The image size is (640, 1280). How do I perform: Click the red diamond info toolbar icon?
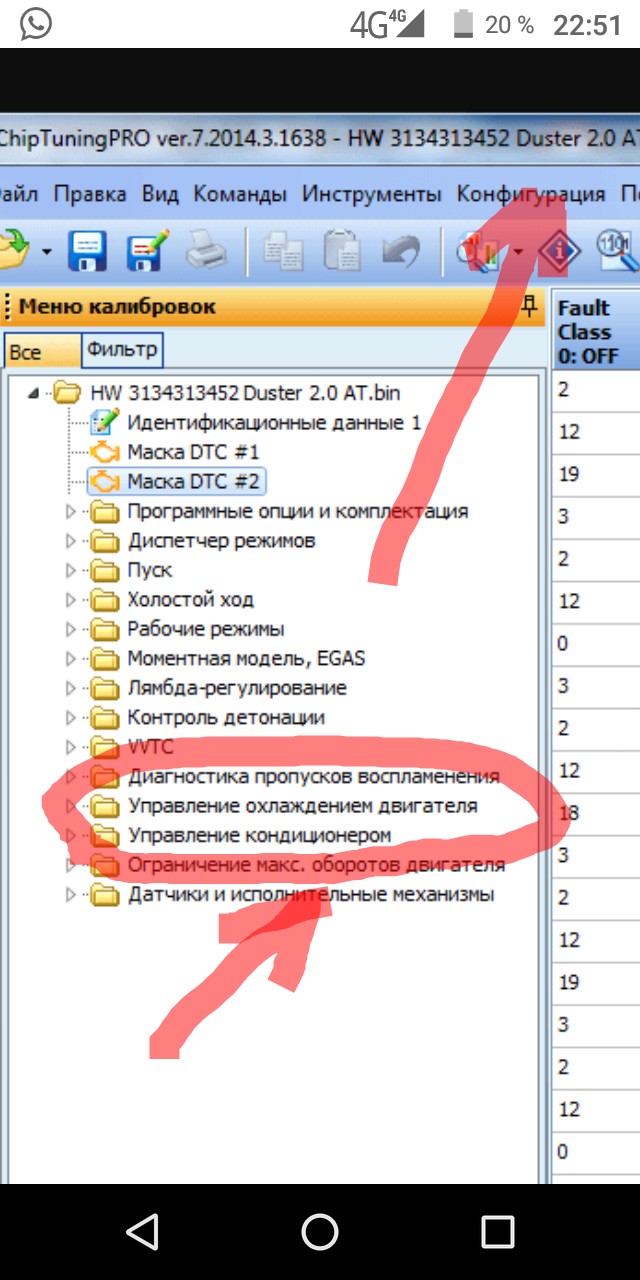(559, 250)
